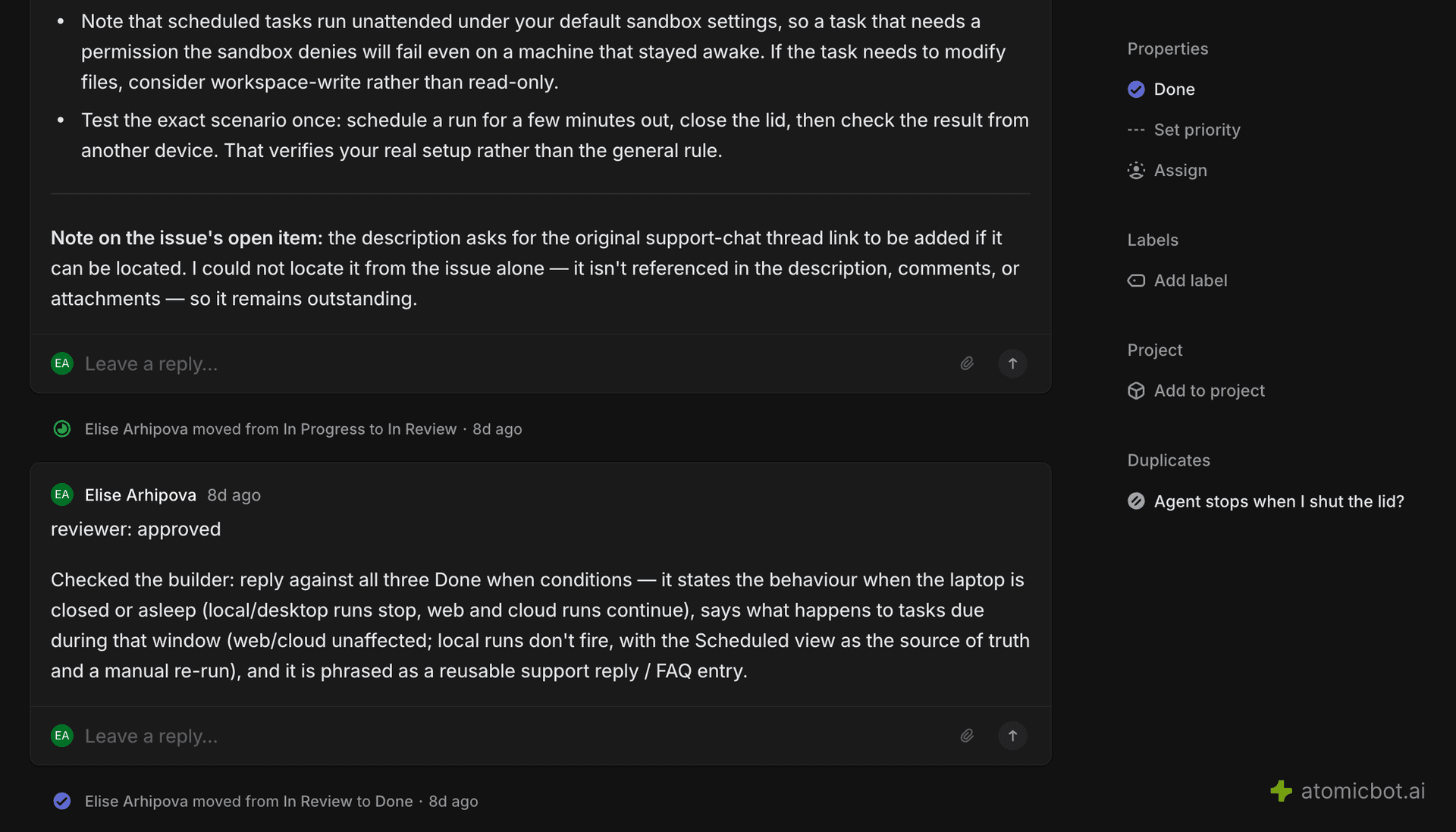Click the In Review status activity icon
The image size is (1456, 832).
62,429
